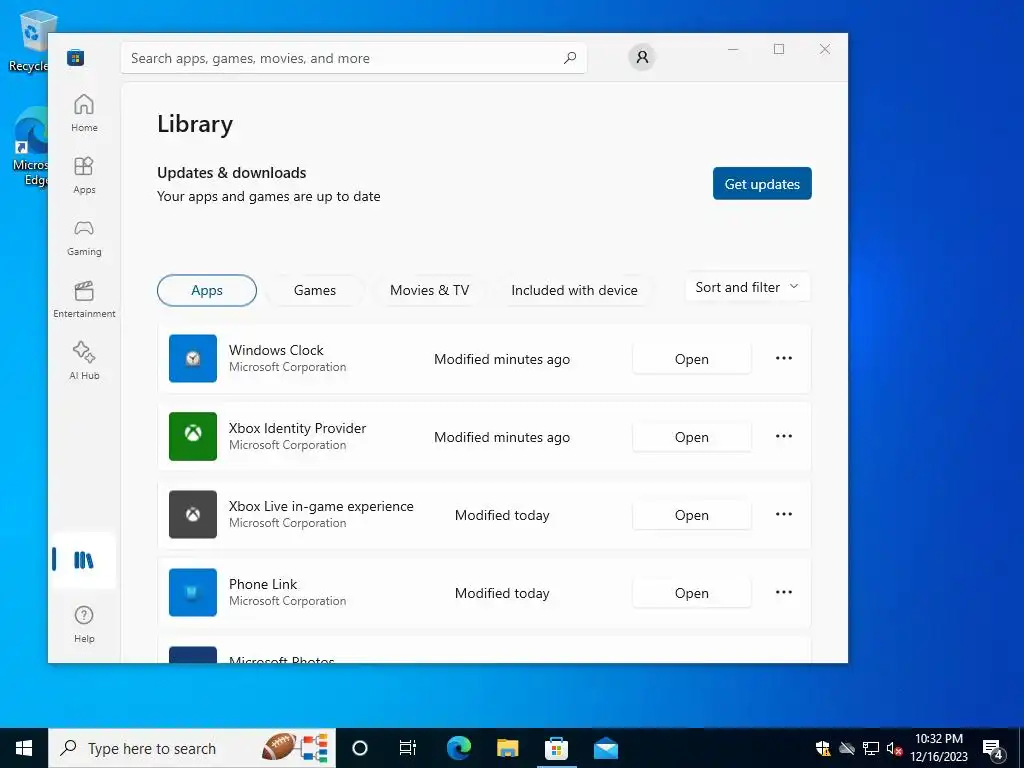The height and width of the screenshot is (768, 1024).
Task: Click the Windows Clock app icon
Action: (193, 359)
